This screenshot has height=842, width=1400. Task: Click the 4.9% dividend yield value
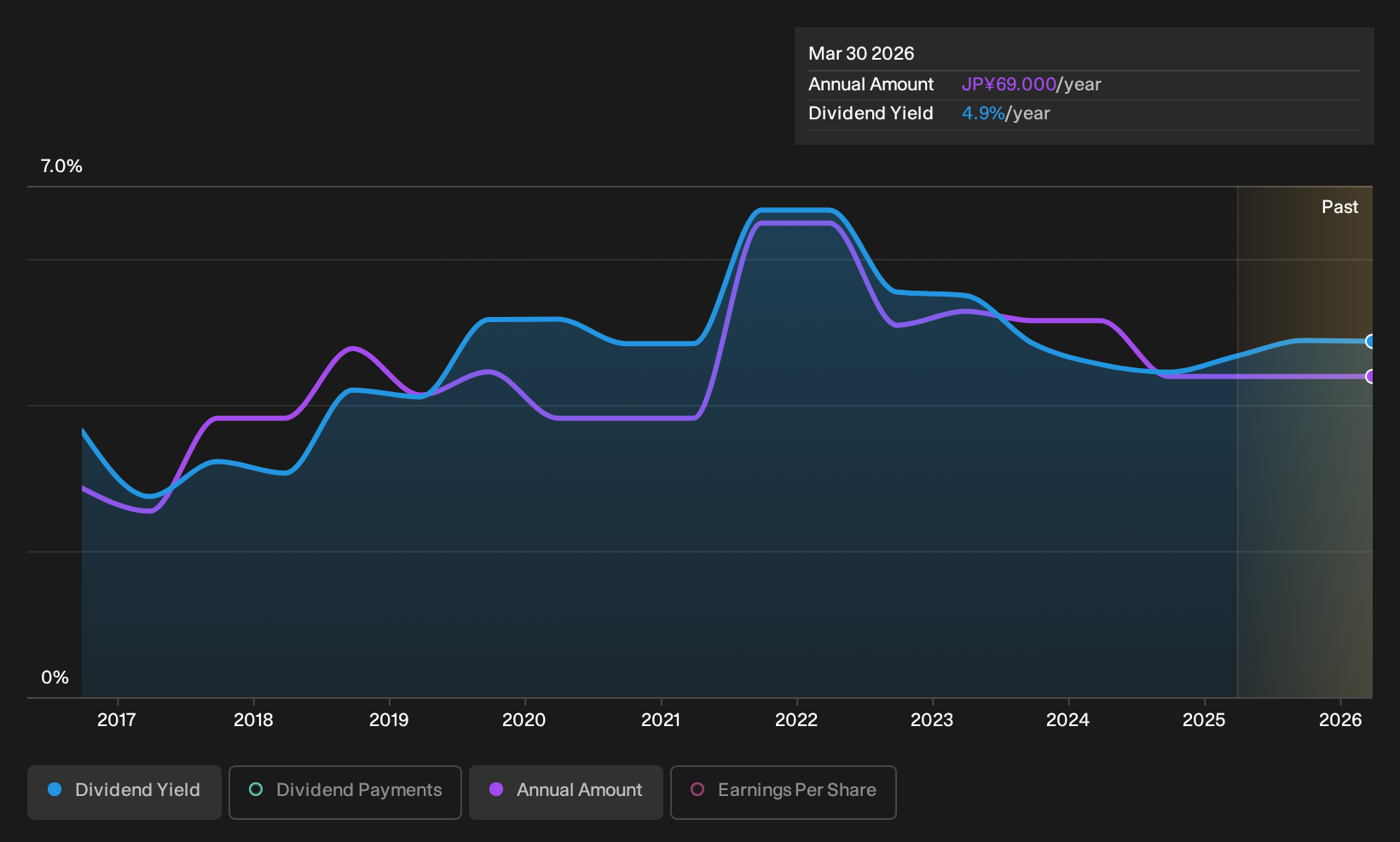983,113
